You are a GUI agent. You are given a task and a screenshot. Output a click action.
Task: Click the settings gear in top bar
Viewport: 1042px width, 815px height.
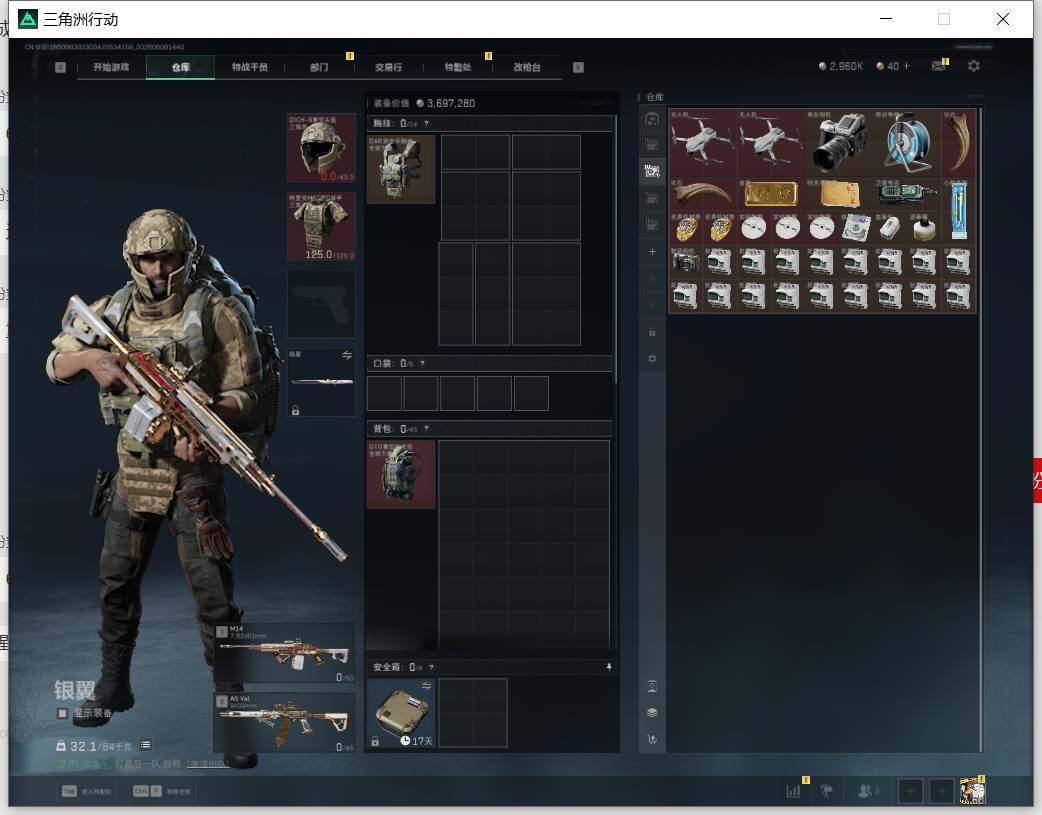(974, 66)
